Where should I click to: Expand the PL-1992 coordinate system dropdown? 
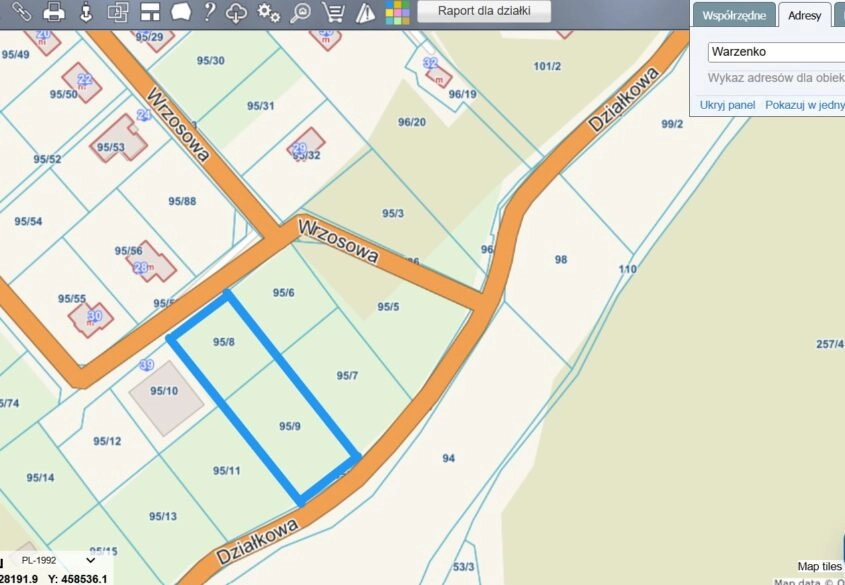coord(60,561)
